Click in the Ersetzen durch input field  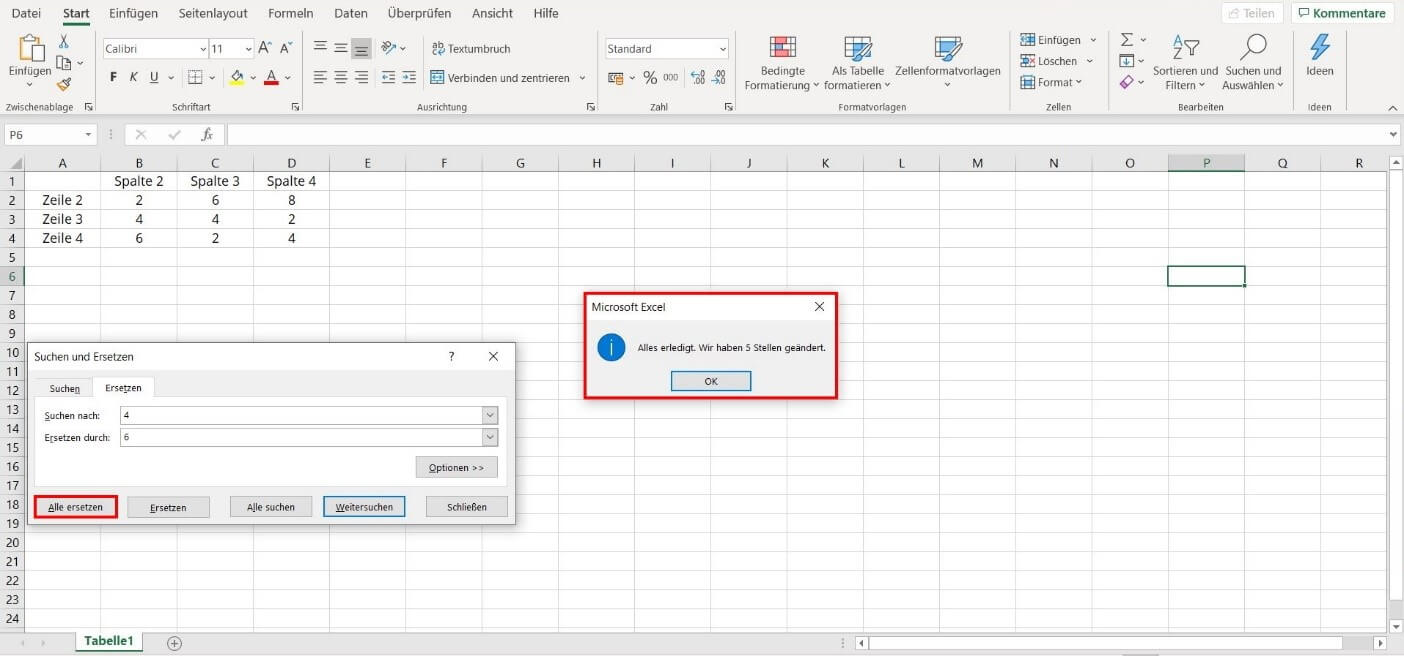tap(301, 437)
